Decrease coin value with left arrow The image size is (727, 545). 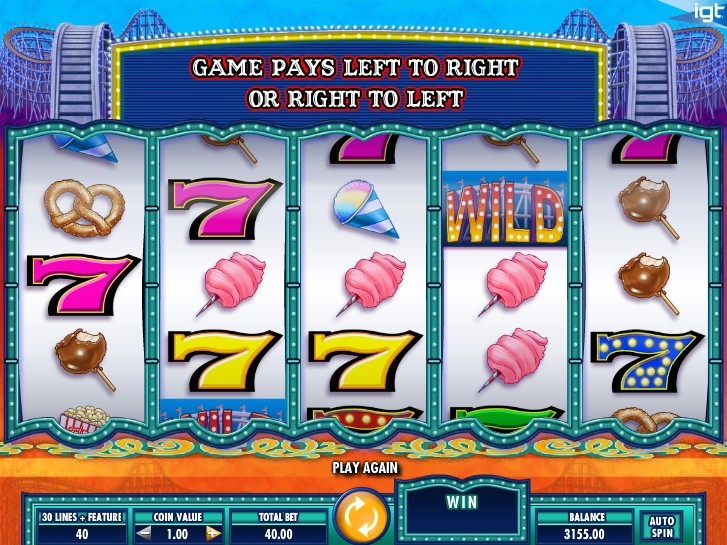(144, 532)
